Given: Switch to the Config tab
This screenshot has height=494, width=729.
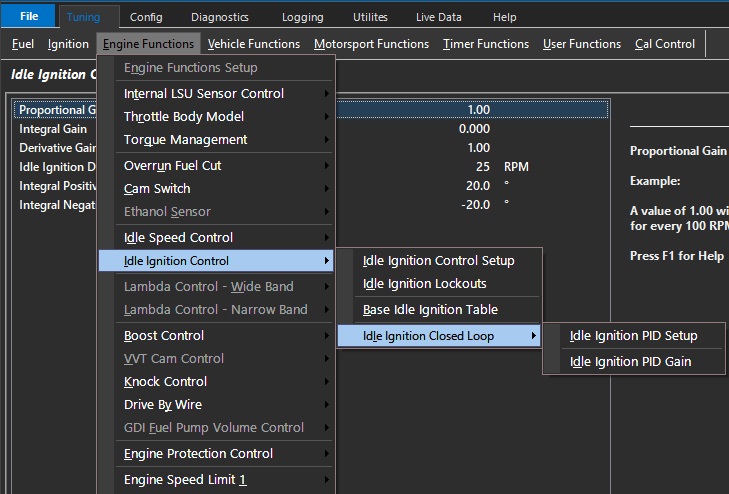Looking at the screenshot, I should point(146,17).
